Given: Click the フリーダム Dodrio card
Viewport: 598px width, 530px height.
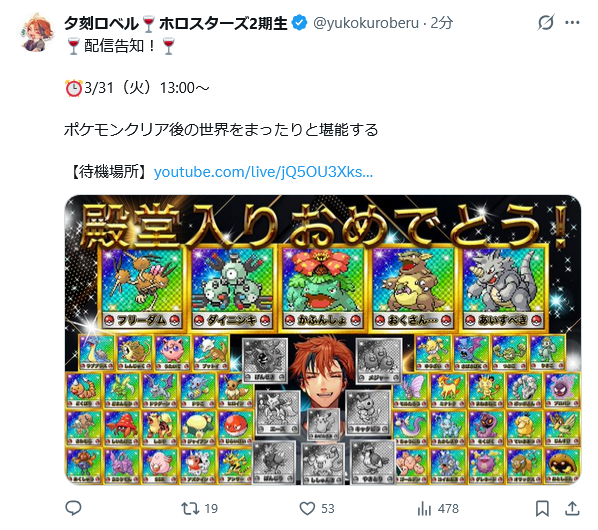Looking at the screenshot, I should coord(141,288).
